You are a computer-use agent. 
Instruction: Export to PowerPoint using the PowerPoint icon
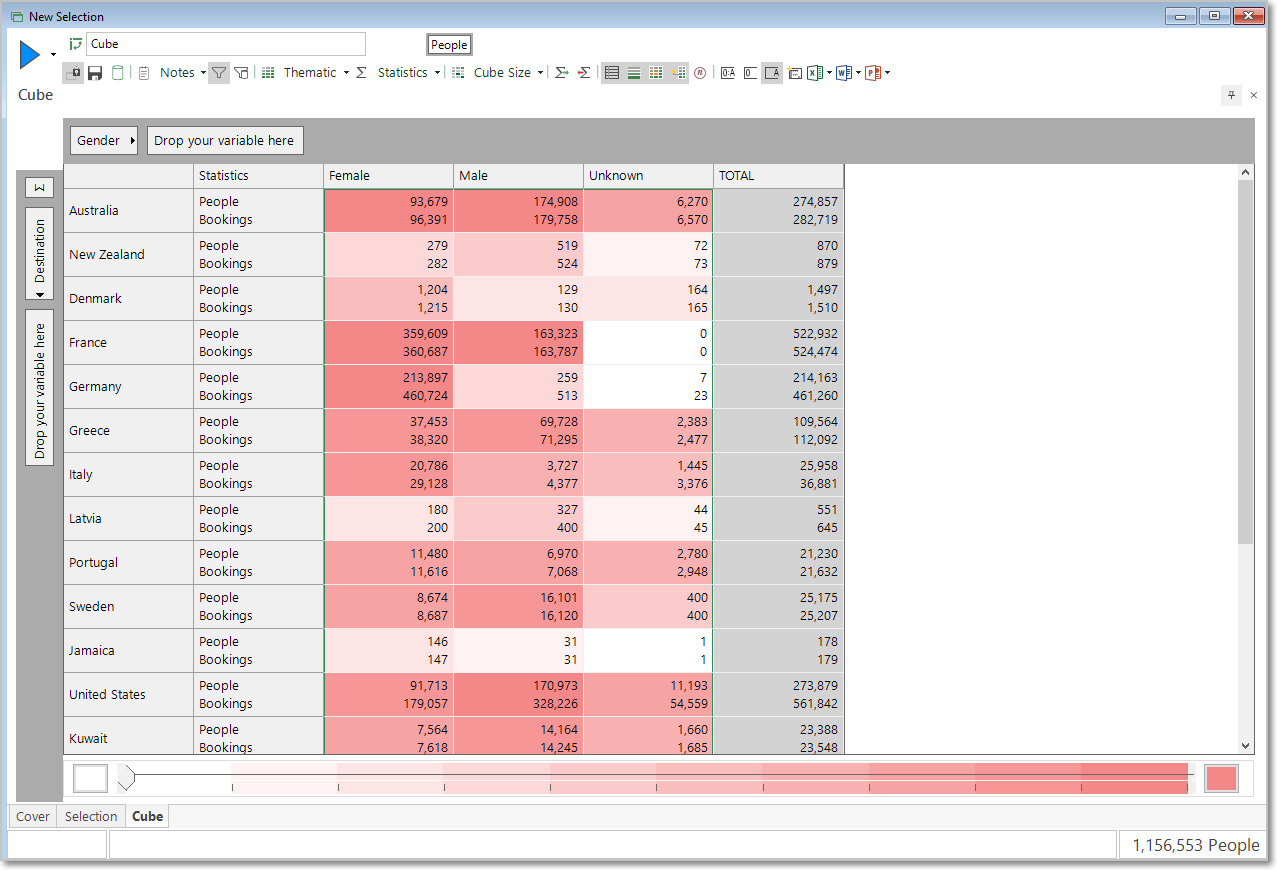tap(873, 73)
